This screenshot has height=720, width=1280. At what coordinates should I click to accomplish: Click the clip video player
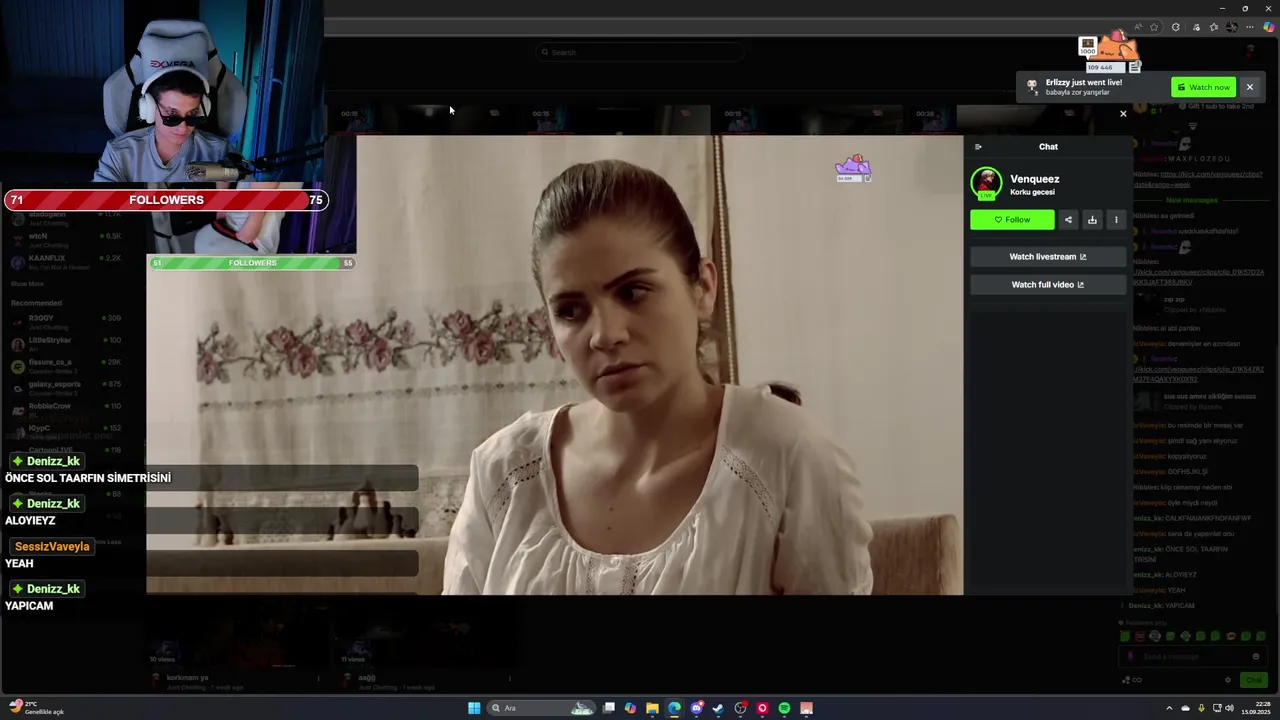(x=555, y=365)
